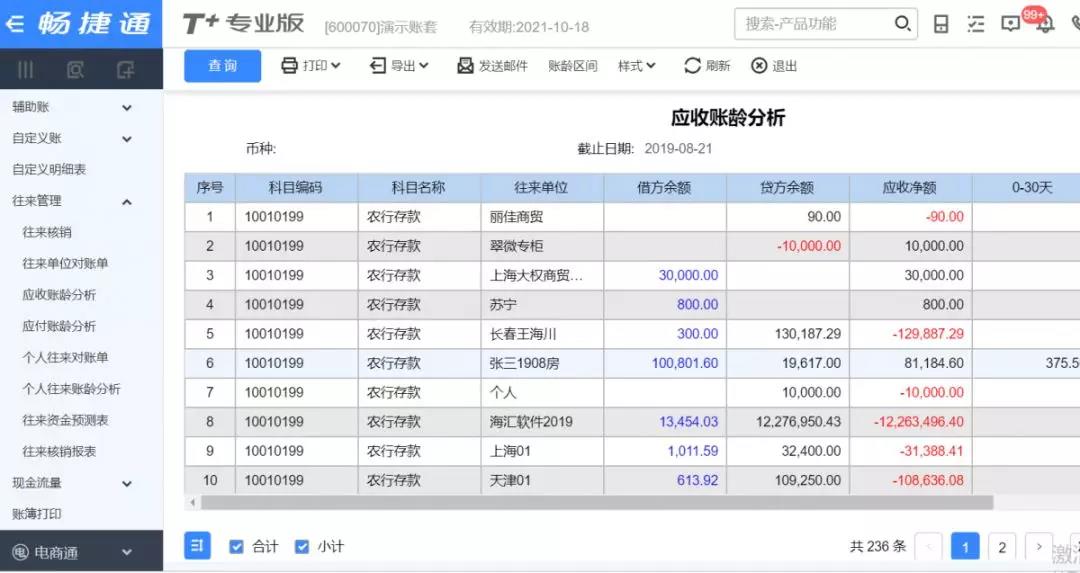
Task: Click the 刷新 refresh icon
Action: [693, 66]
